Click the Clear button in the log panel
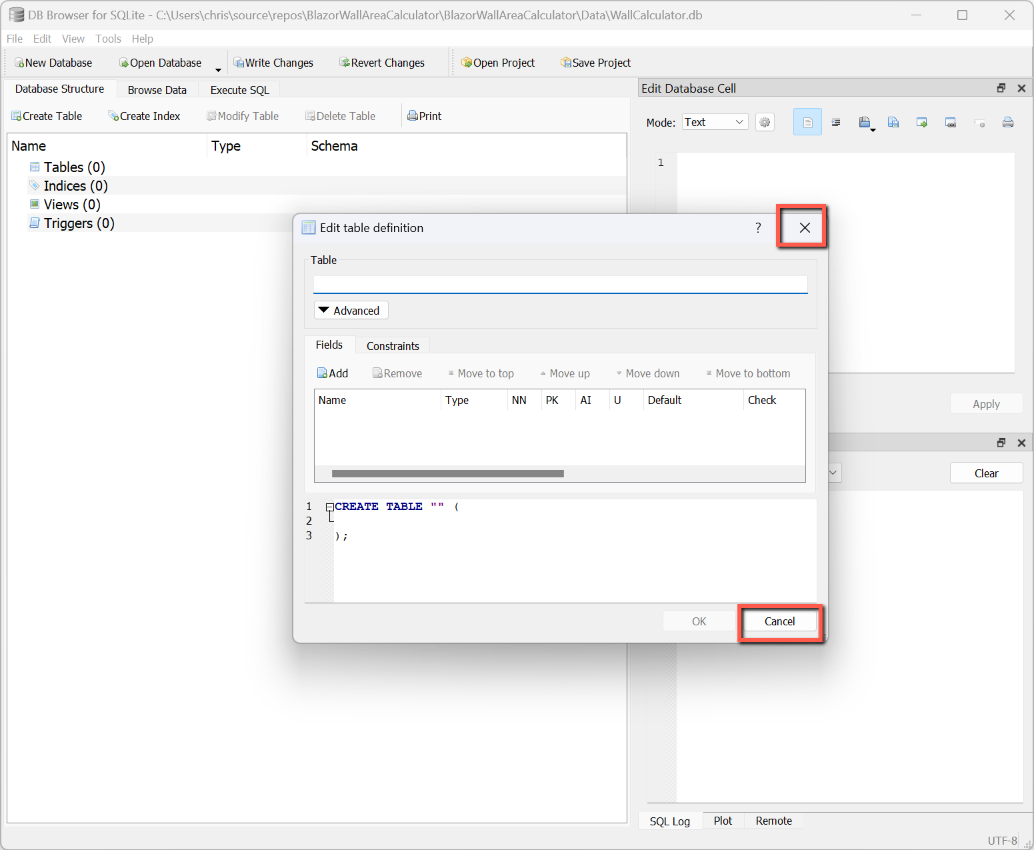Viewport: 1034px width, 850px height. pos(986,473)
